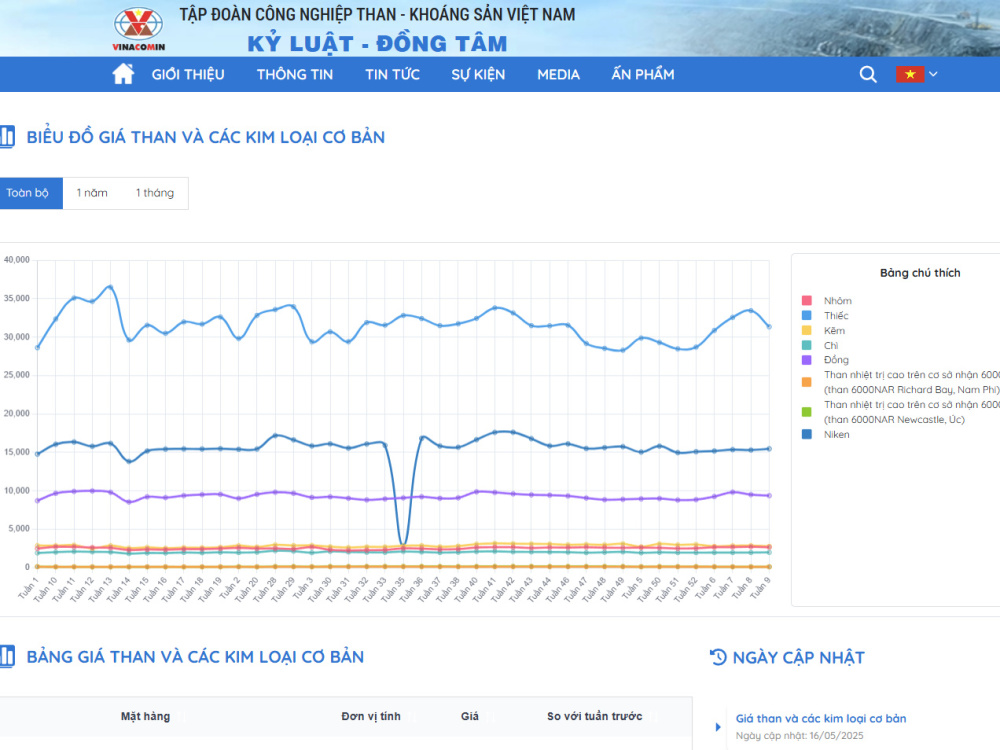Viewport: 1000px width, 750px height.
Task: Open the THÔNG TIN menu
Action: pos(295,75)
